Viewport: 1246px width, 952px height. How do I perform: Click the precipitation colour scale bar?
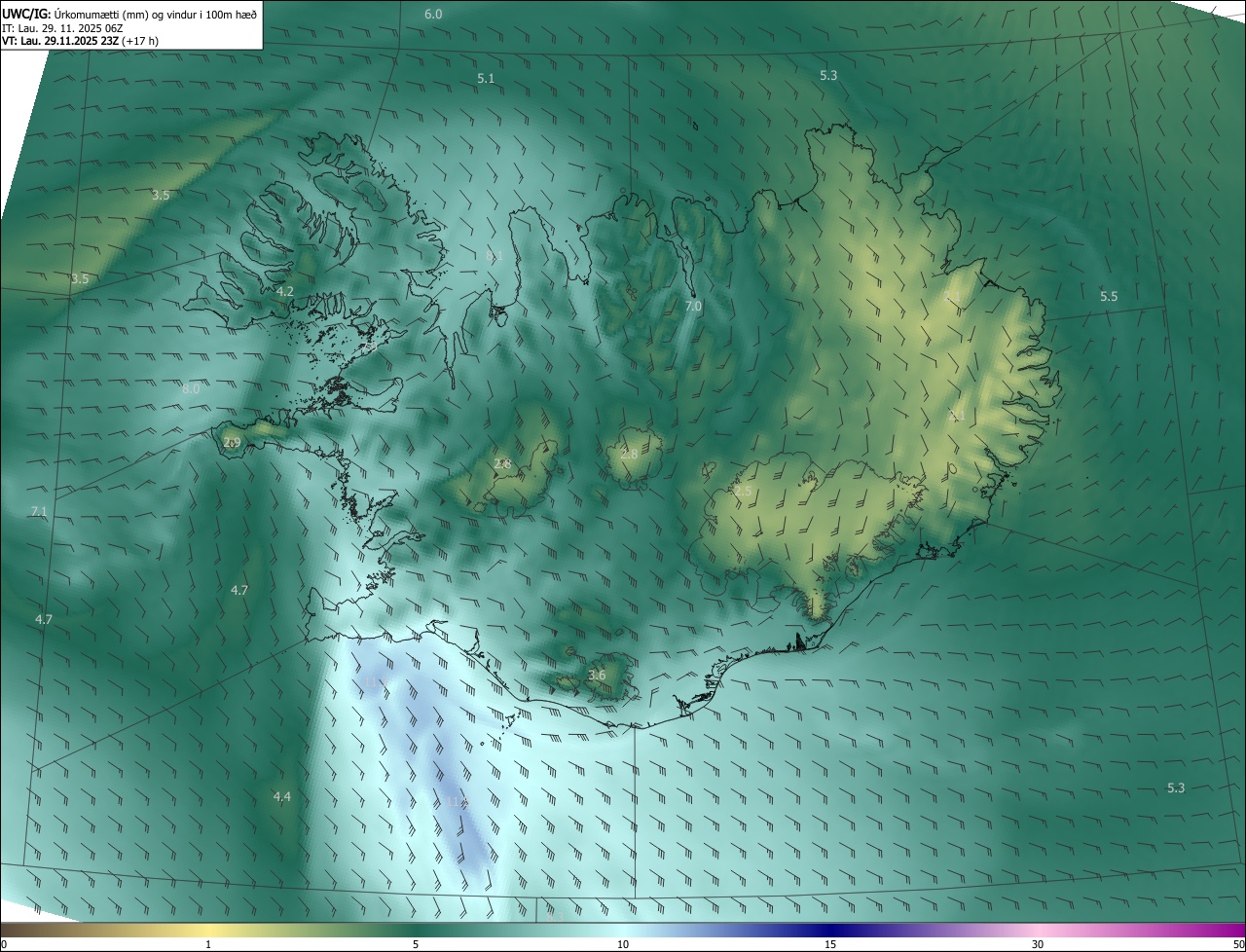(x=623, y=930)
